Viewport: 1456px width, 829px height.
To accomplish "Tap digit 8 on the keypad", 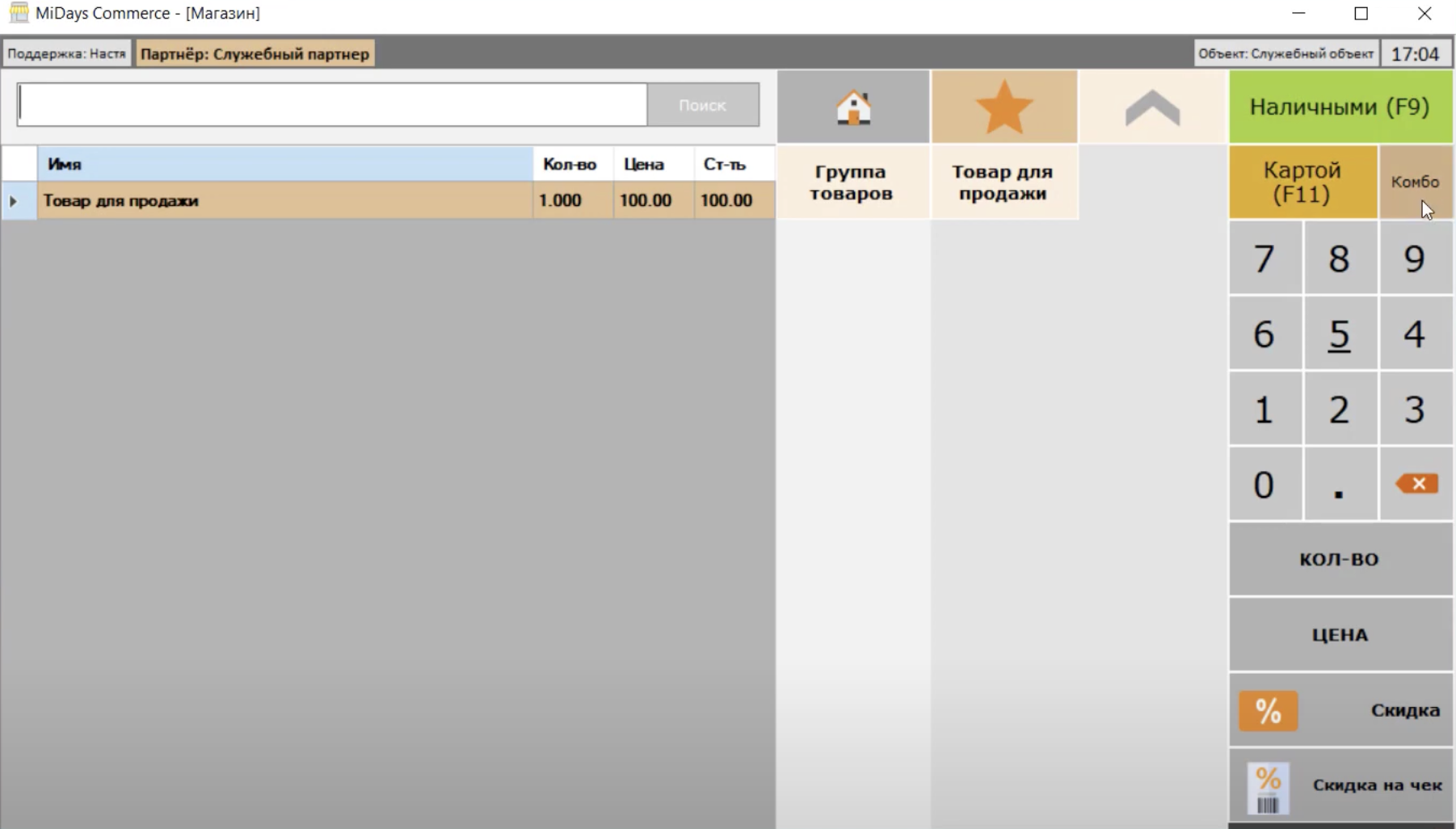I will pyautogui.click(x=1340, y=259).
